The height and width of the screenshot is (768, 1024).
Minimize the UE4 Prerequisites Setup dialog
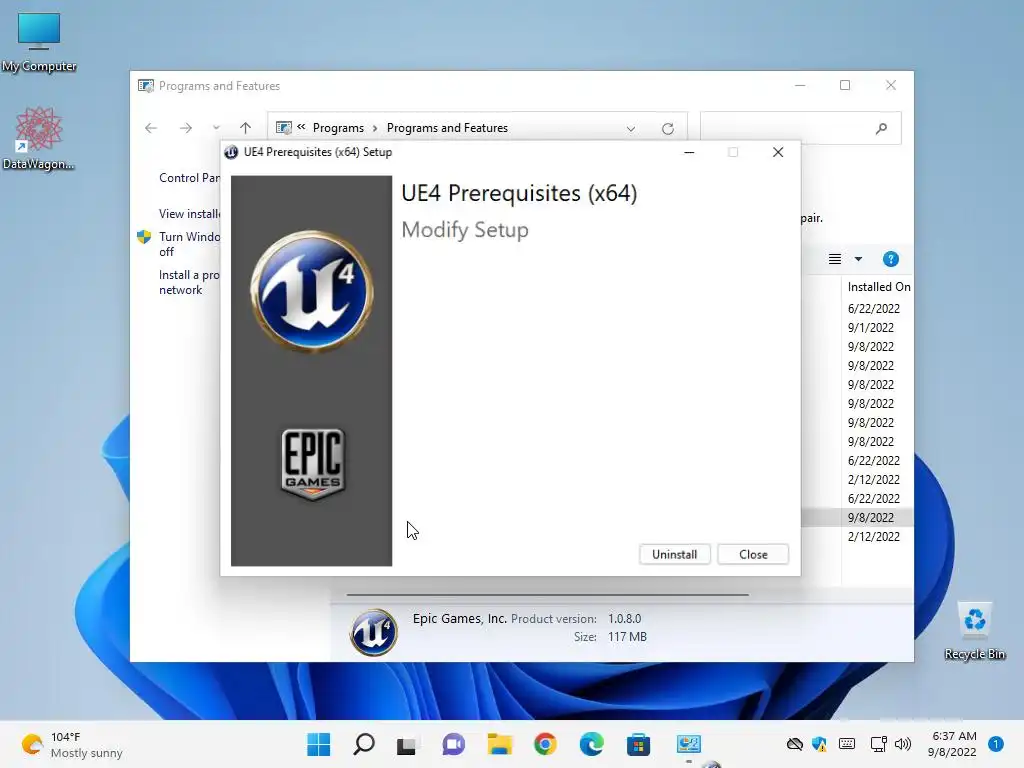(689, 152)
